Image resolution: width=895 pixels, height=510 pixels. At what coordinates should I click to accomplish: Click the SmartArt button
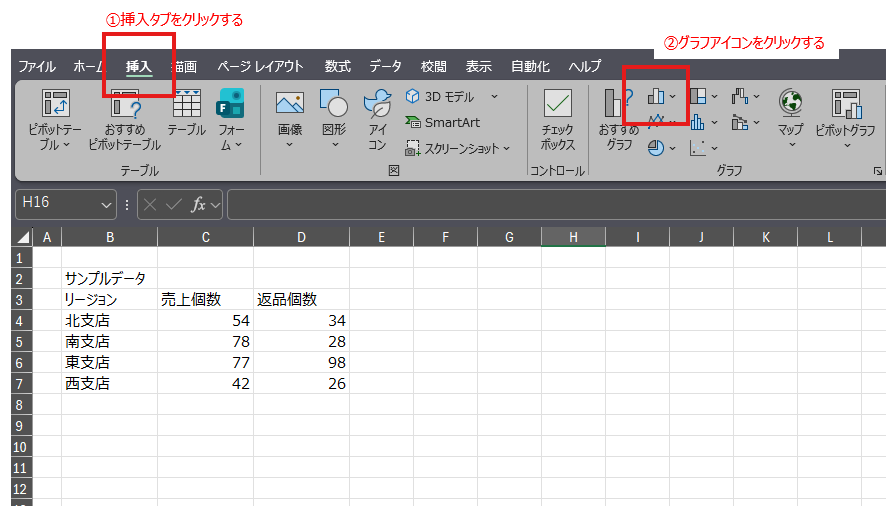(x=442, y=122)
